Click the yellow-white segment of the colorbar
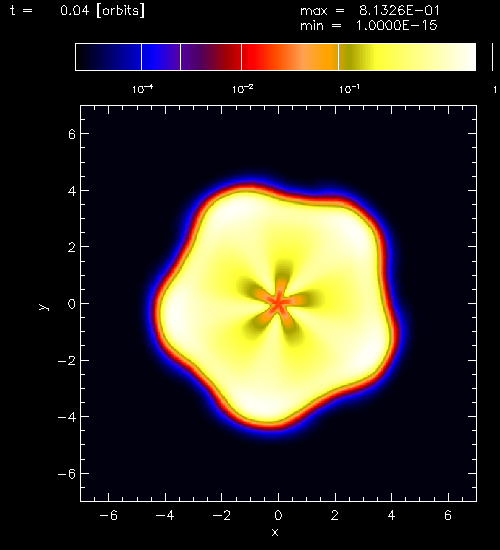This screenshot has height=550, width=500. coord(407,57)
